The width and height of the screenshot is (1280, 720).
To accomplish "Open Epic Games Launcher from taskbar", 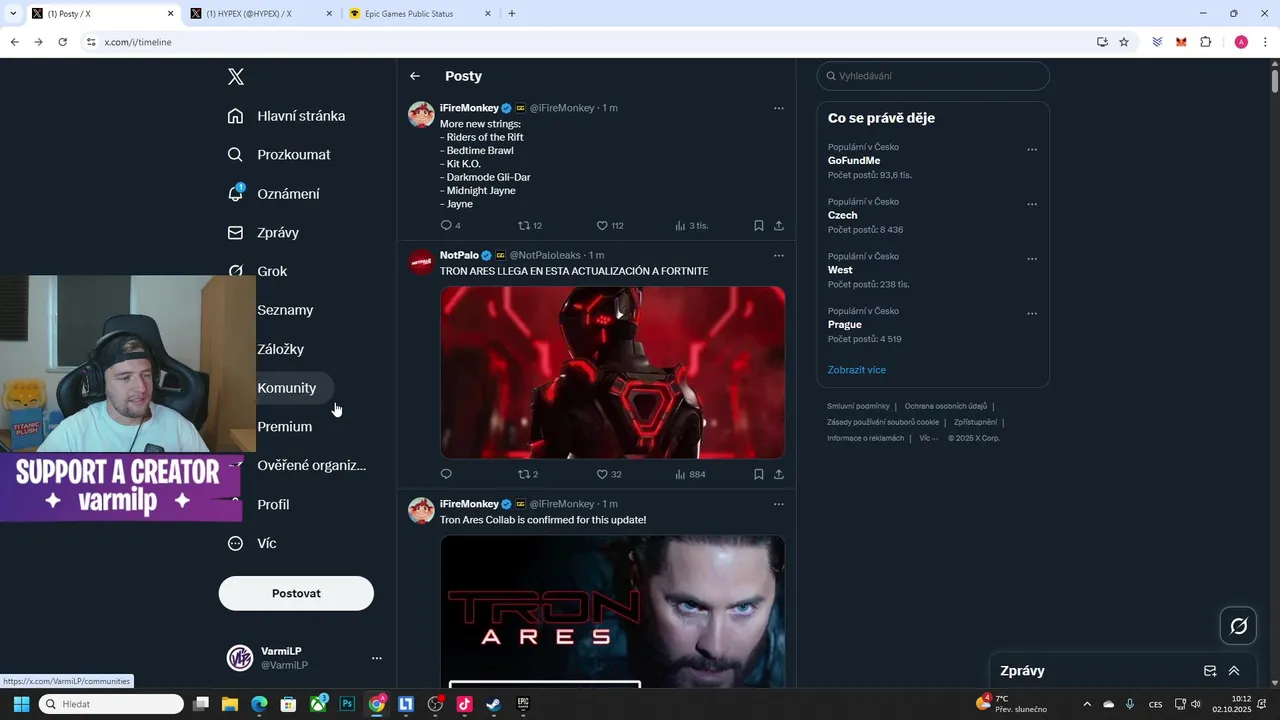I will (523, 704).
